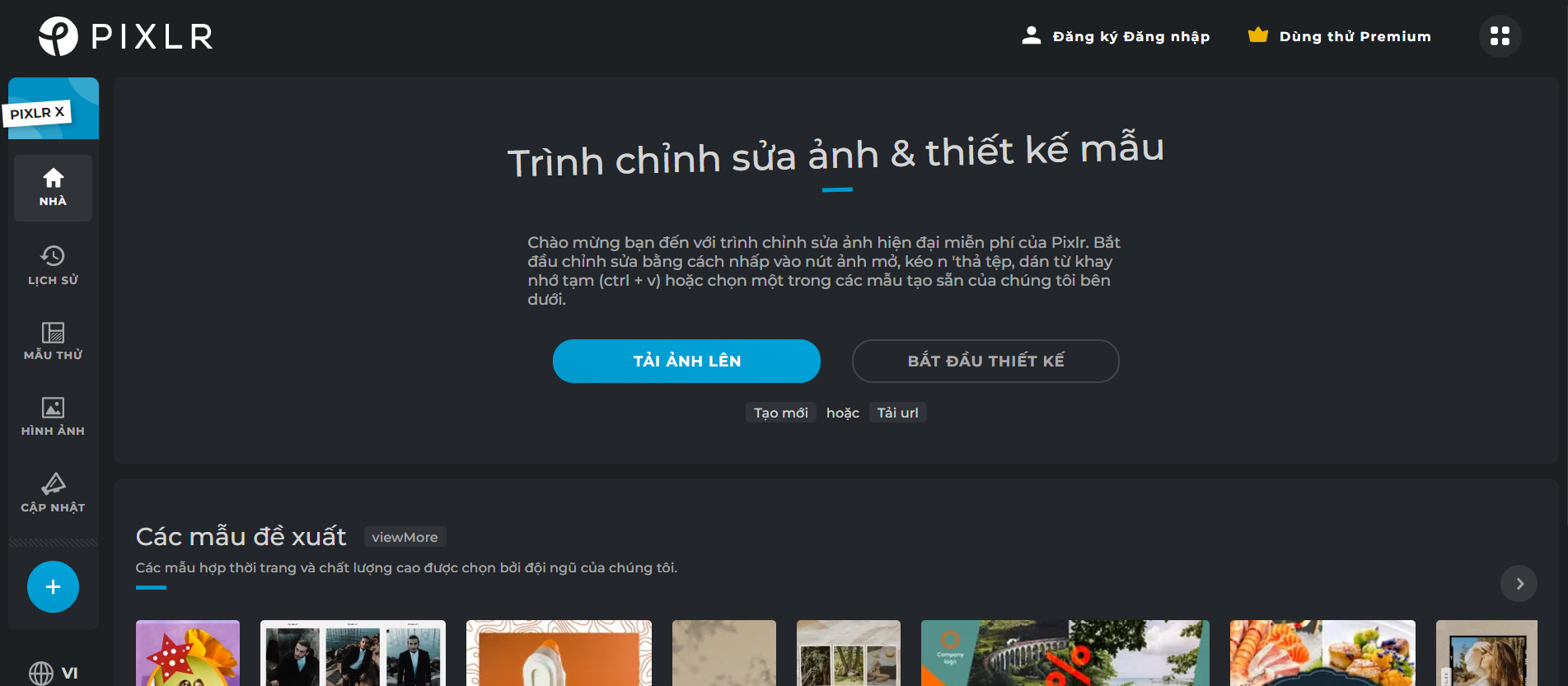The height and width of the screenshot is (686, 1568).
Task: Open Mẫu thử templates sidebar item
Action: tap(53, 341)
